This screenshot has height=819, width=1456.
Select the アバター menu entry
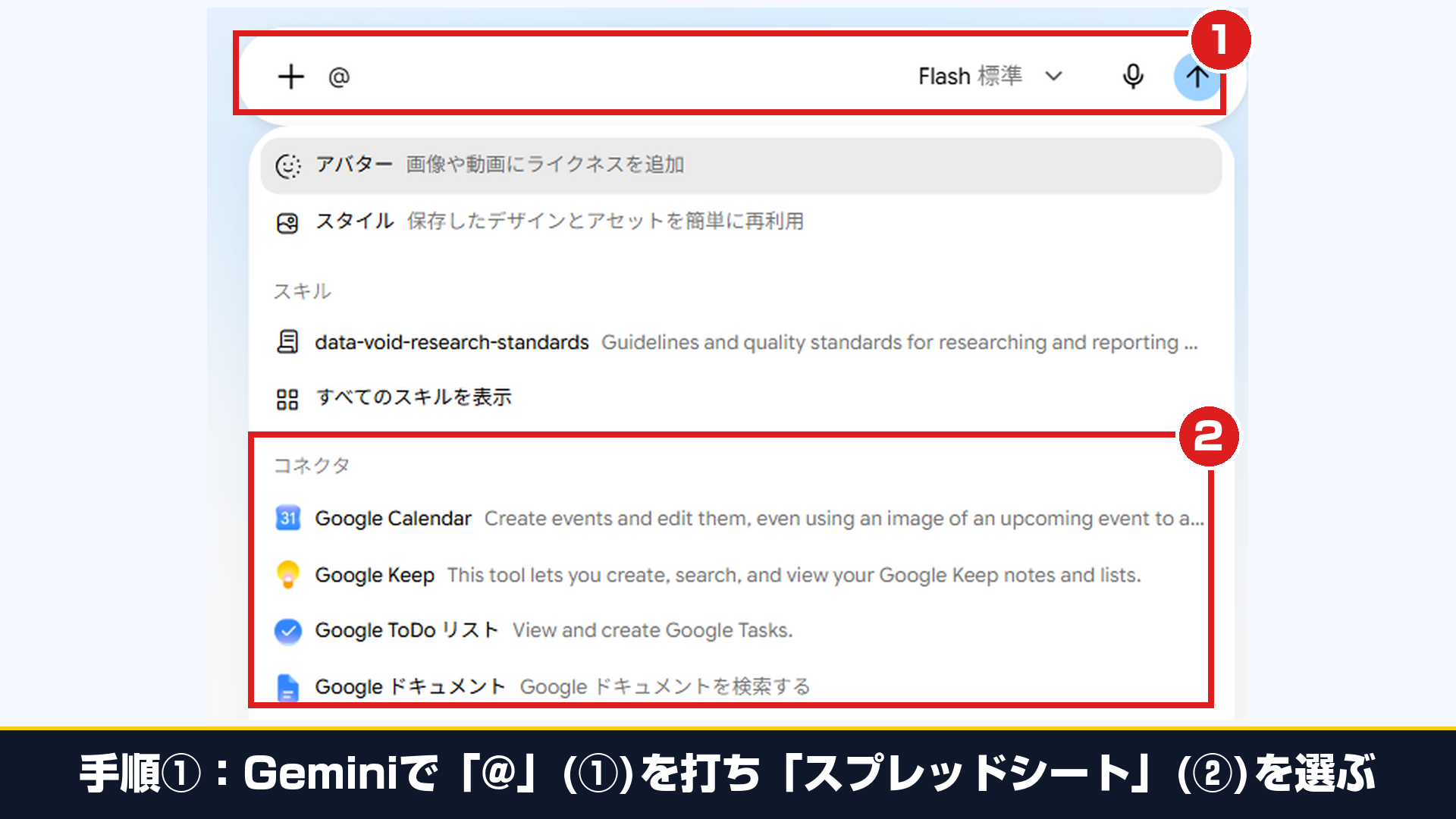(741, 165)
